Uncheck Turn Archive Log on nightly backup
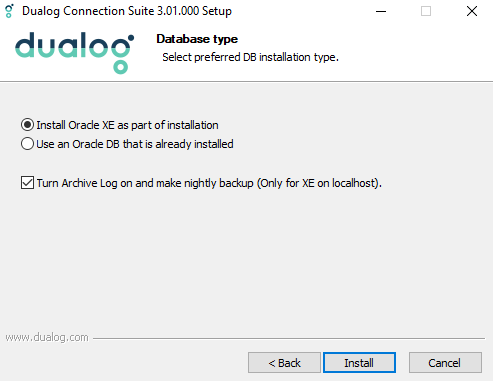 [27, 183]
